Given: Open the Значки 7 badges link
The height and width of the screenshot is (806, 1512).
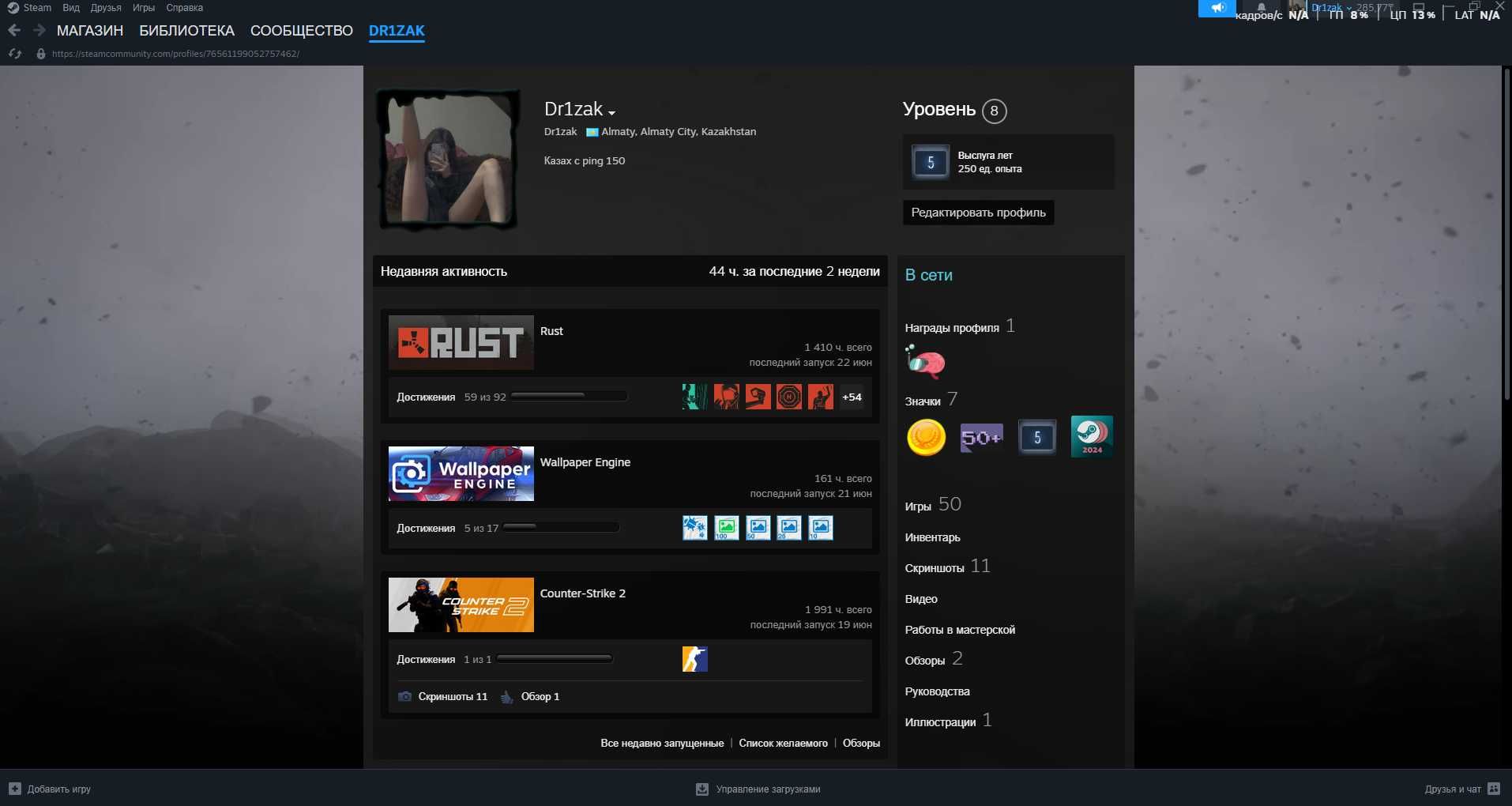Looking at the screenshot, I should coord(931,400).
